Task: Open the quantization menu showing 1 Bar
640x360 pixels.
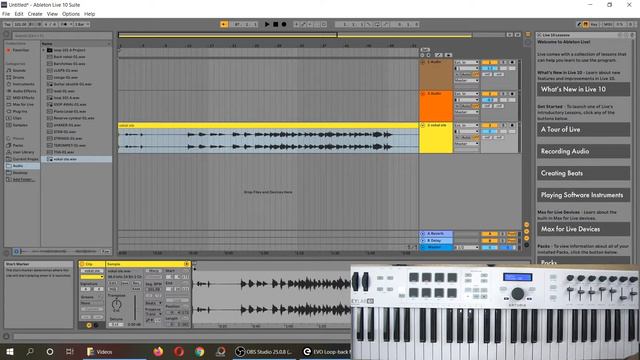Action: click(x=81, y=24)
